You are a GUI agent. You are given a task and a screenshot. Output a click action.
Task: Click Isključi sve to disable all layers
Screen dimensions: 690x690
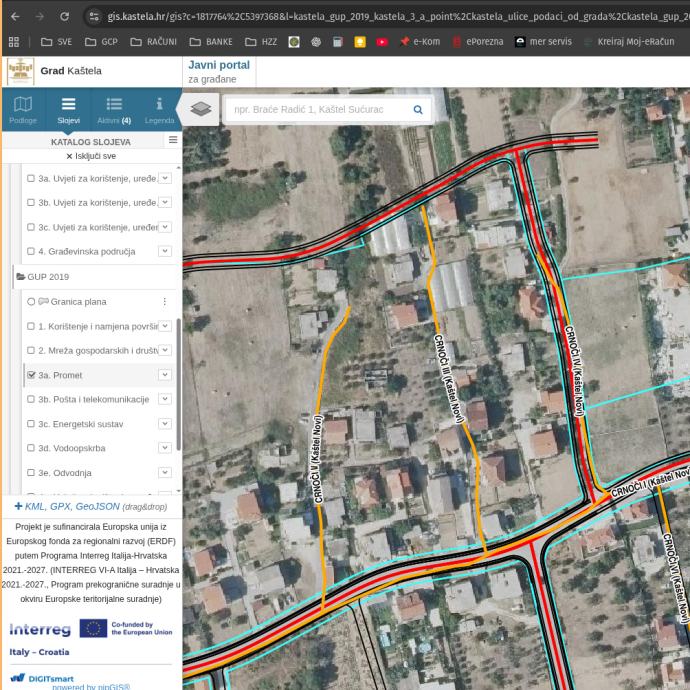[x=91, y=156]
